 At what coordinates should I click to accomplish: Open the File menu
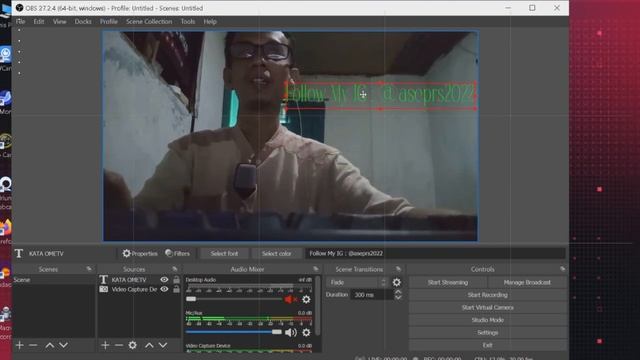tap(20, 21)
